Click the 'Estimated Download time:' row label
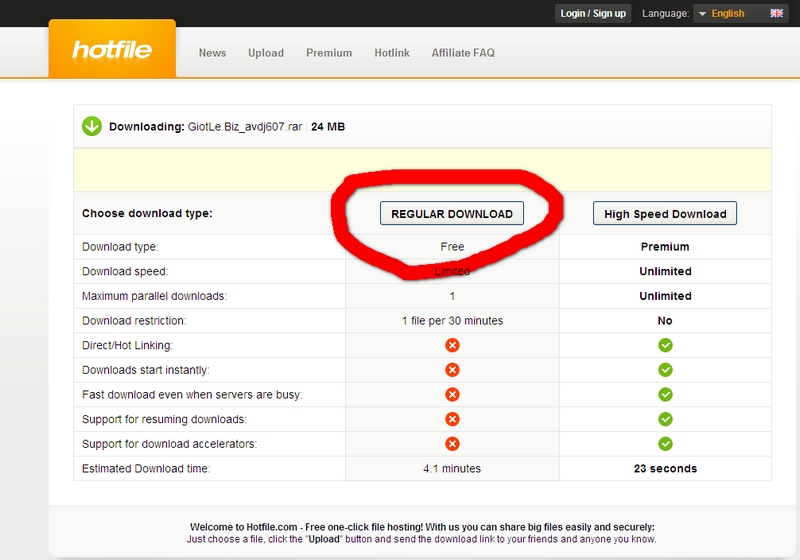800x560 pixels. (x=146, y=469)
